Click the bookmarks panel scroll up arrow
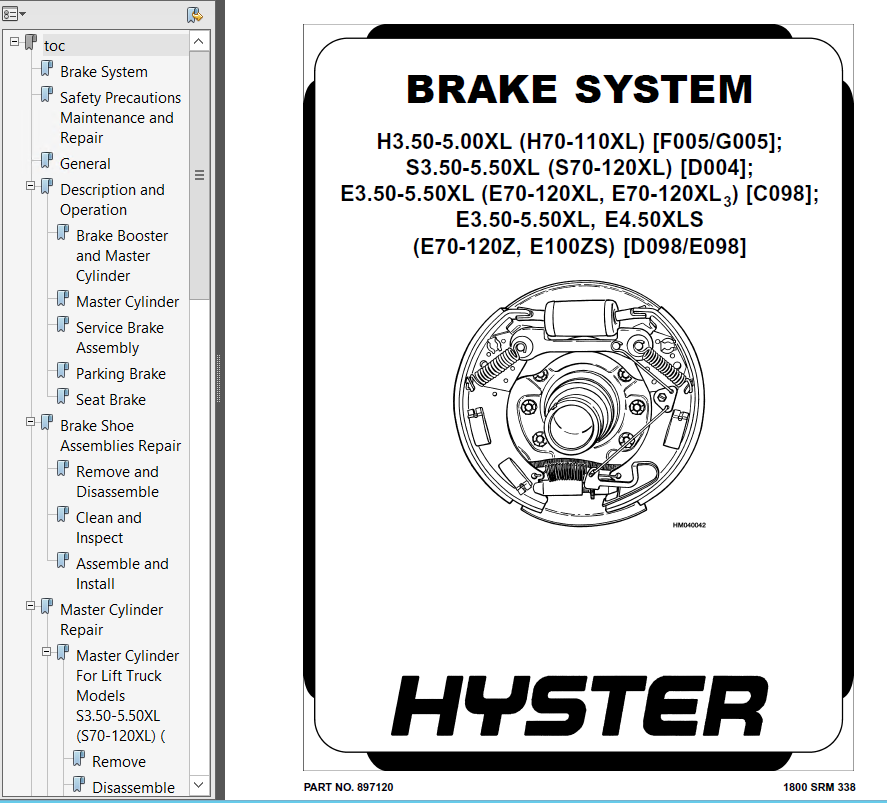Screen dimensions: 887x803 [199, 41]
